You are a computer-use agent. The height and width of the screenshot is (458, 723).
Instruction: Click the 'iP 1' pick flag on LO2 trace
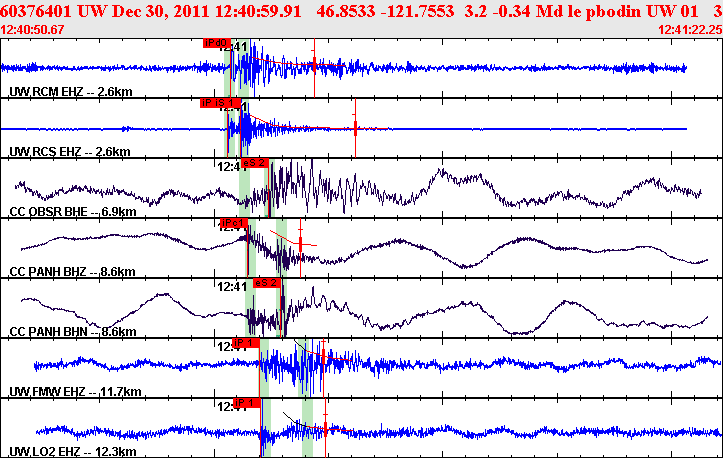coord(247,403)
